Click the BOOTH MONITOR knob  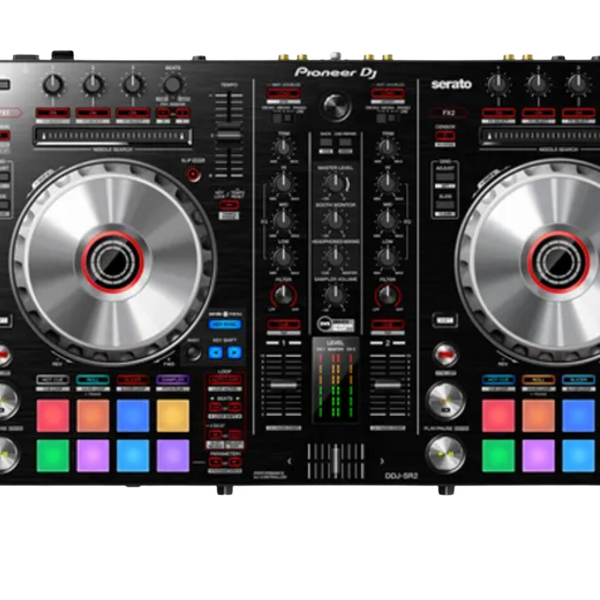point(335,220)
